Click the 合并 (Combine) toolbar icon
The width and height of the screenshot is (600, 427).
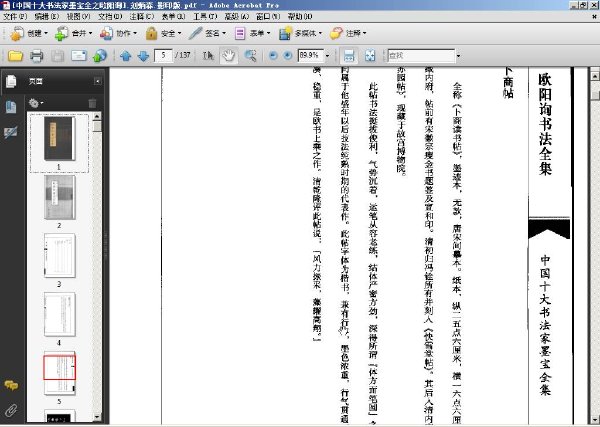tap(61, 34)
